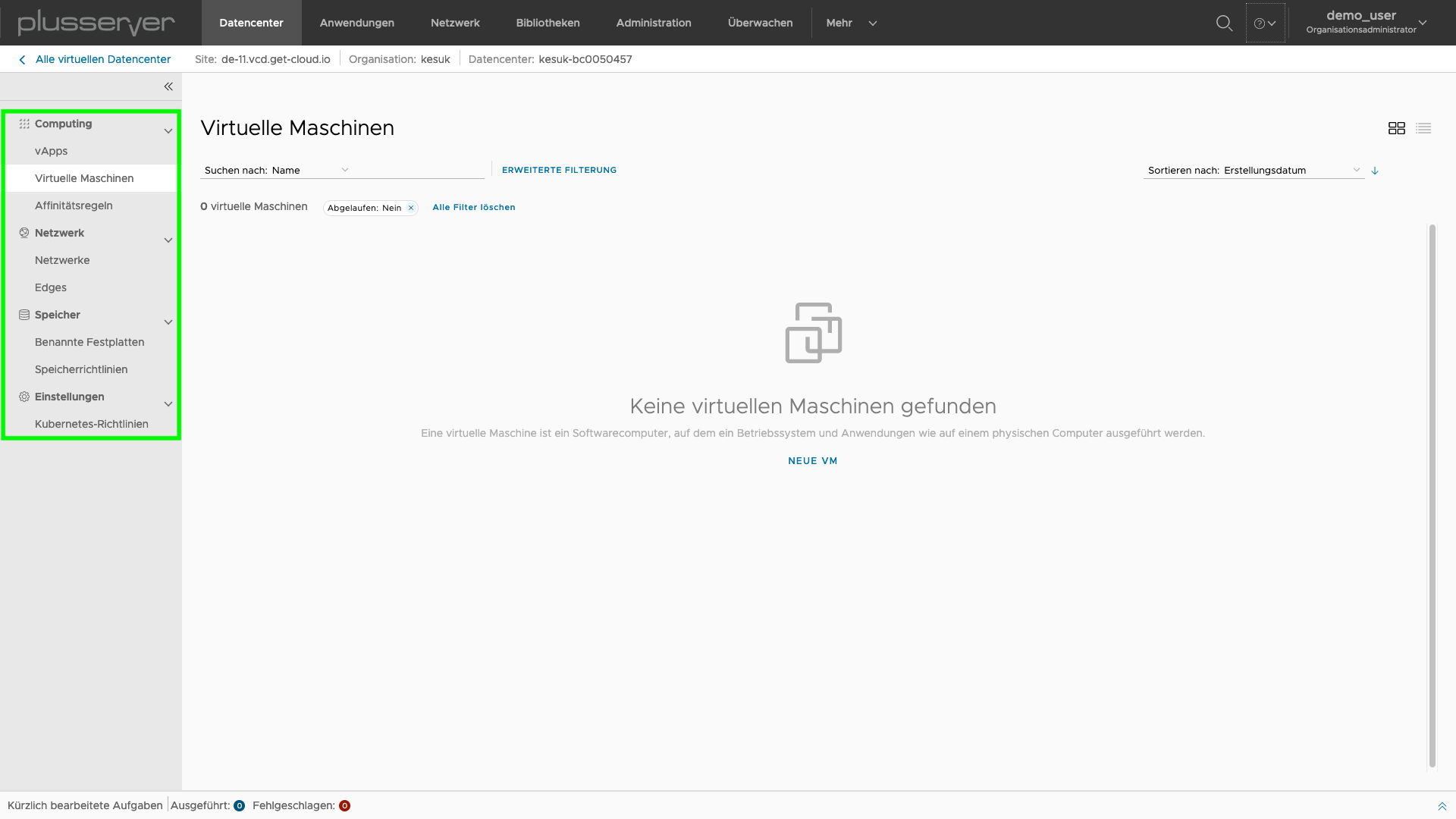The width and height of the screenshot is (1456, 819).
Task: Collapse the sidebar with double-chevron icon
Action: point(168,86)
